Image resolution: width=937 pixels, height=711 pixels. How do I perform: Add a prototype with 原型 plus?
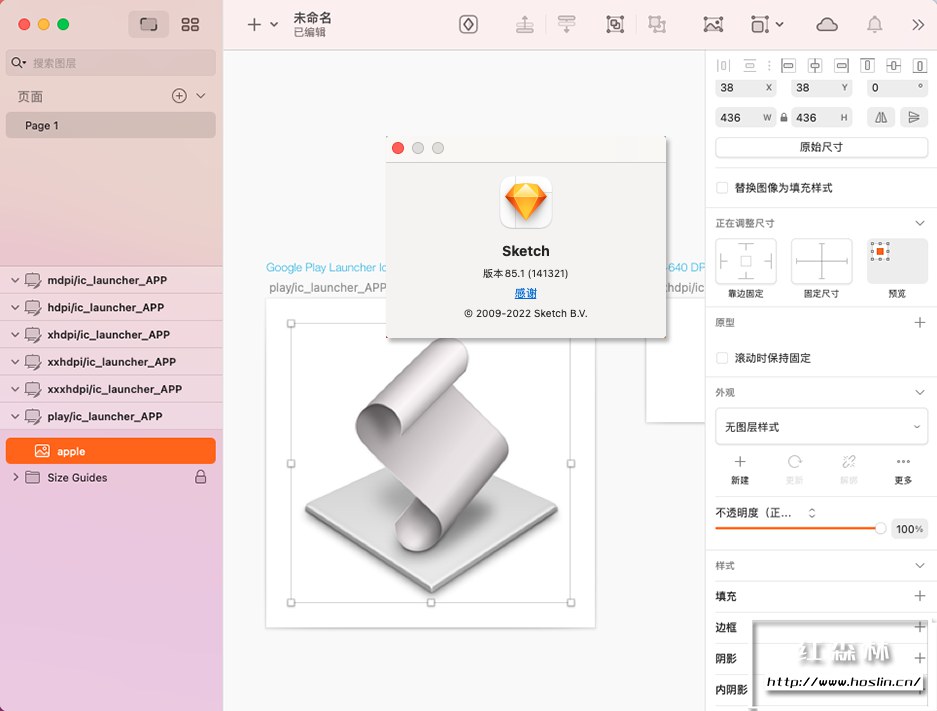(920, 322)
